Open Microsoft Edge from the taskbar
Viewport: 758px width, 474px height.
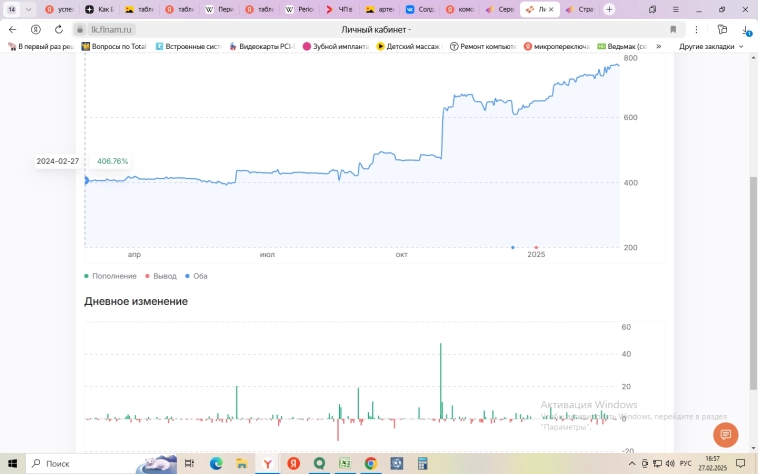pos(216,464)
